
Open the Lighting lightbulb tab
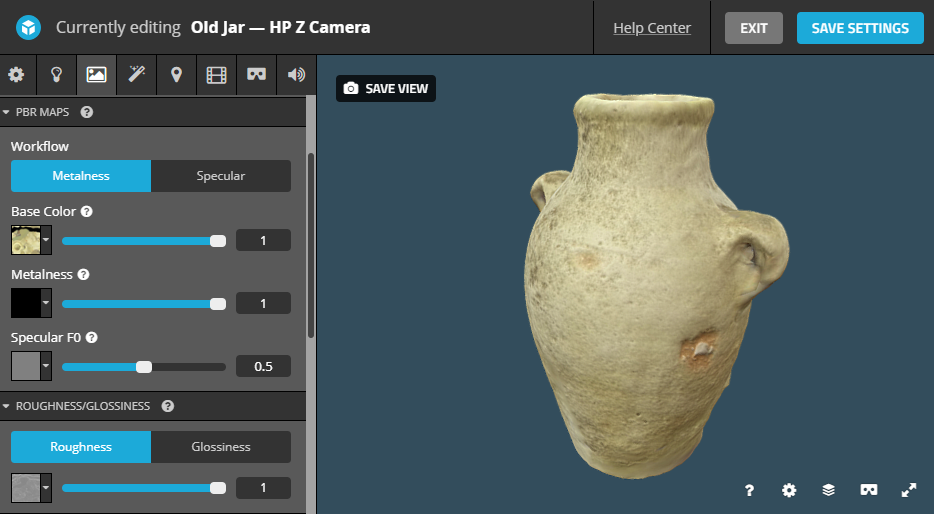click(x=57, y=75)
